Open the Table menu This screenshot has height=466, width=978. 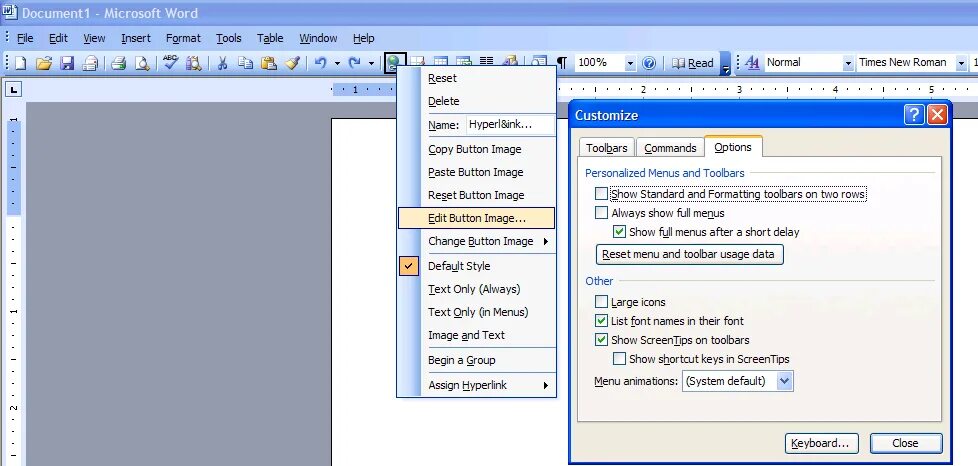click(270, 38)
